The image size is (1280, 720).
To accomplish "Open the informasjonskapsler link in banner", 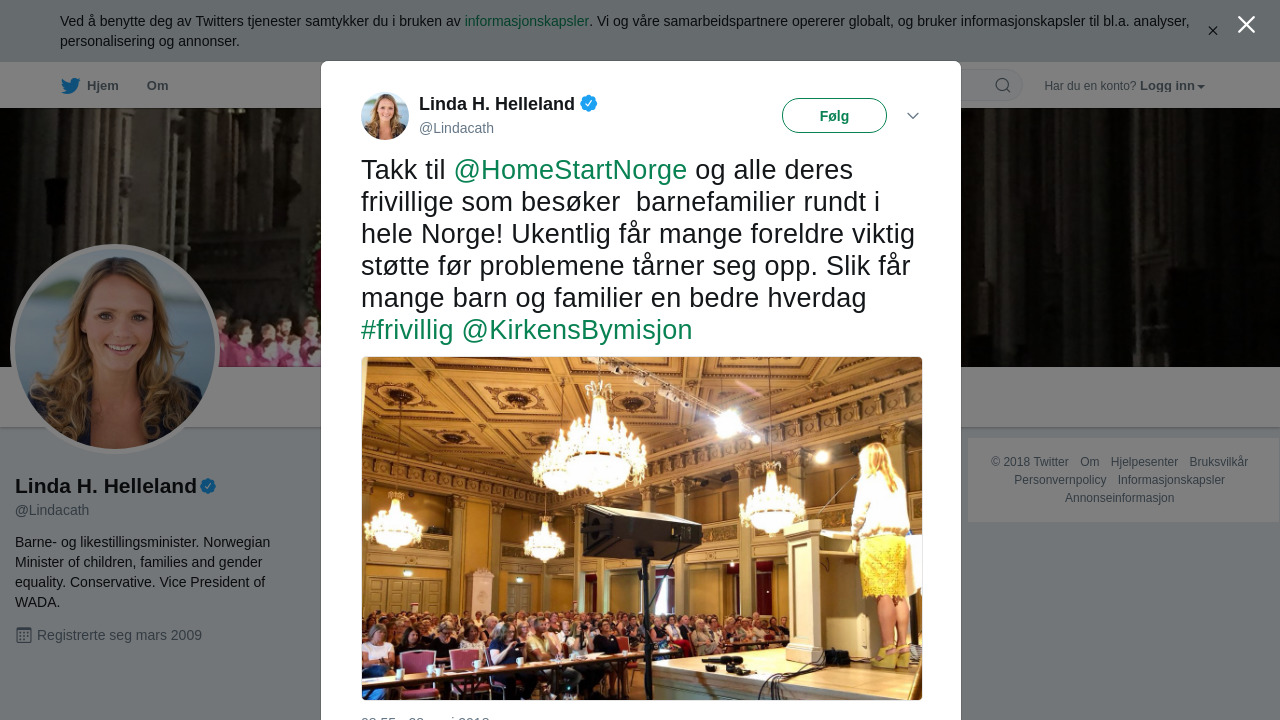I will pos(527,21).
